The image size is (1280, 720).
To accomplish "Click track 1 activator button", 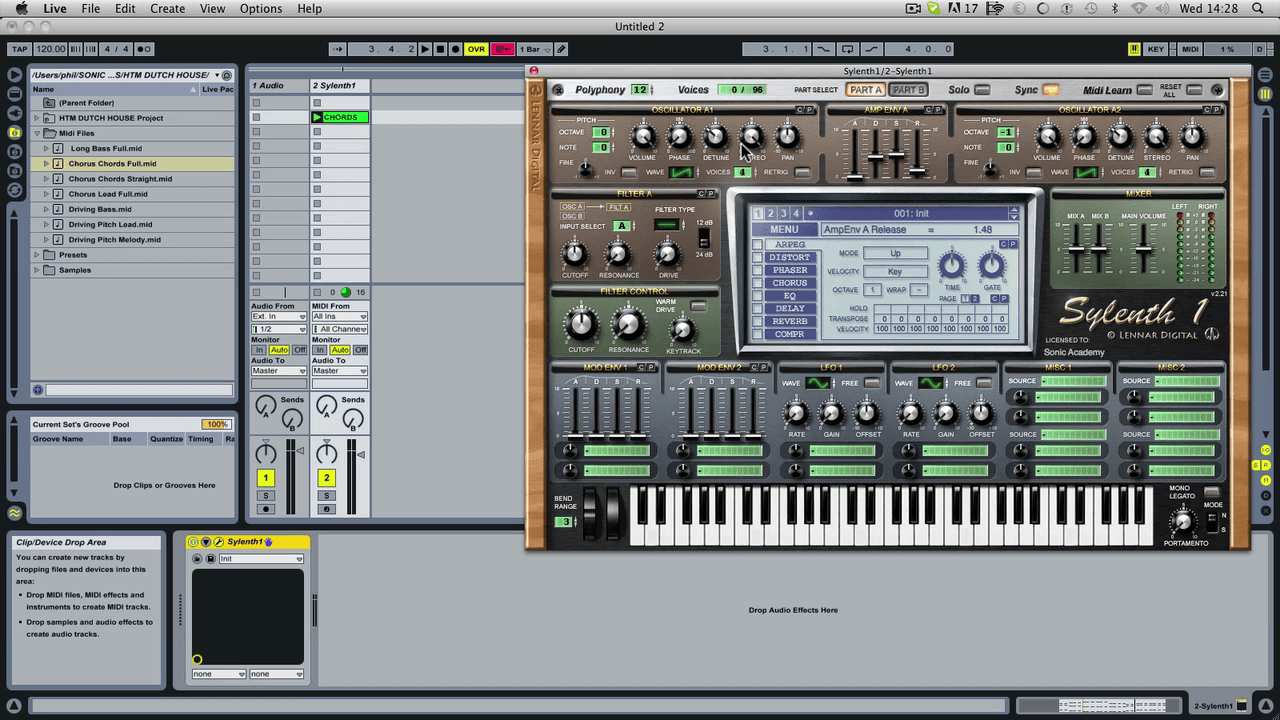I will click(266, 478).
